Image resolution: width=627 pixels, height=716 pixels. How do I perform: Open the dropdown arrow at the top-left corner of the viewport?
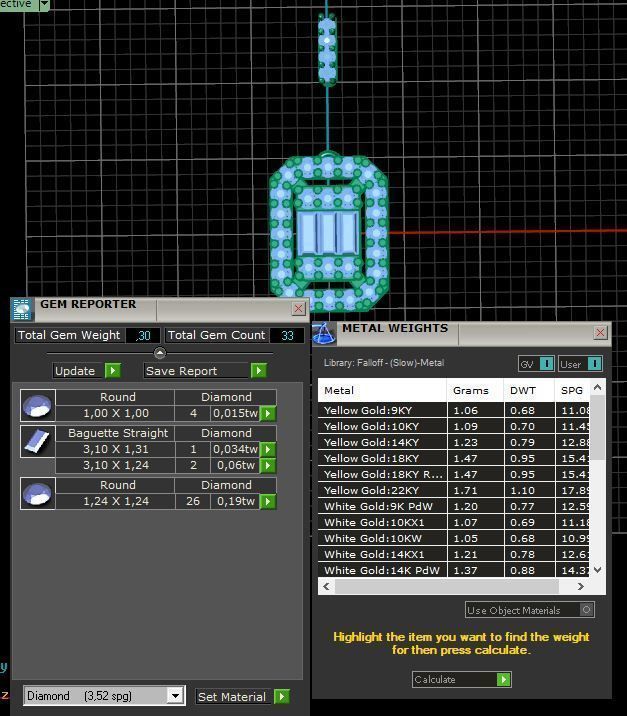point(44,5)
